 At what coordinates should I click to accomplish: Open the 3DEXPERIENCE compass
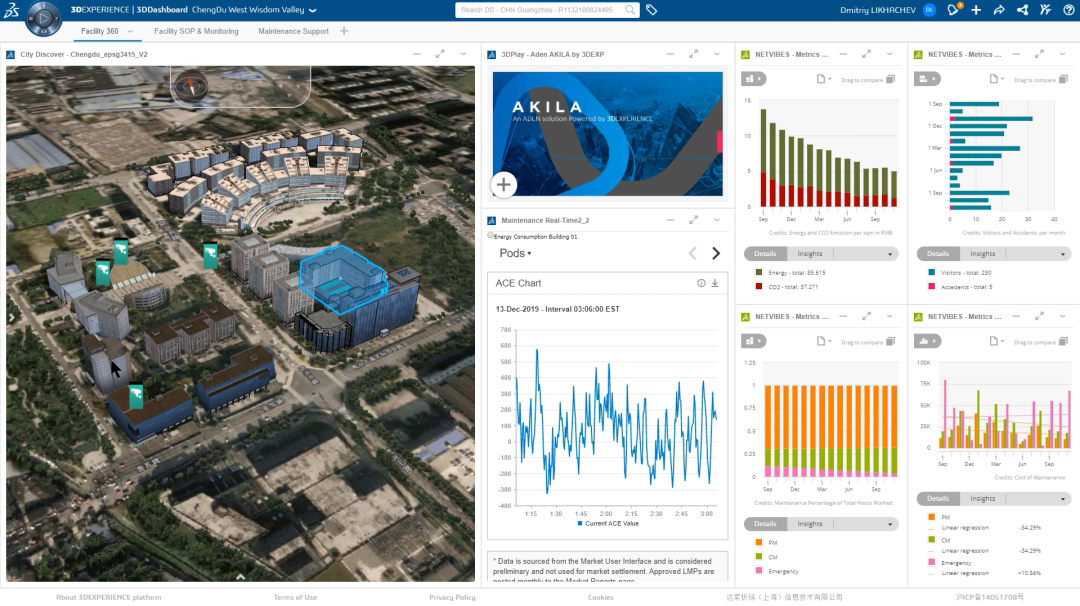click(x=43, y=18)
